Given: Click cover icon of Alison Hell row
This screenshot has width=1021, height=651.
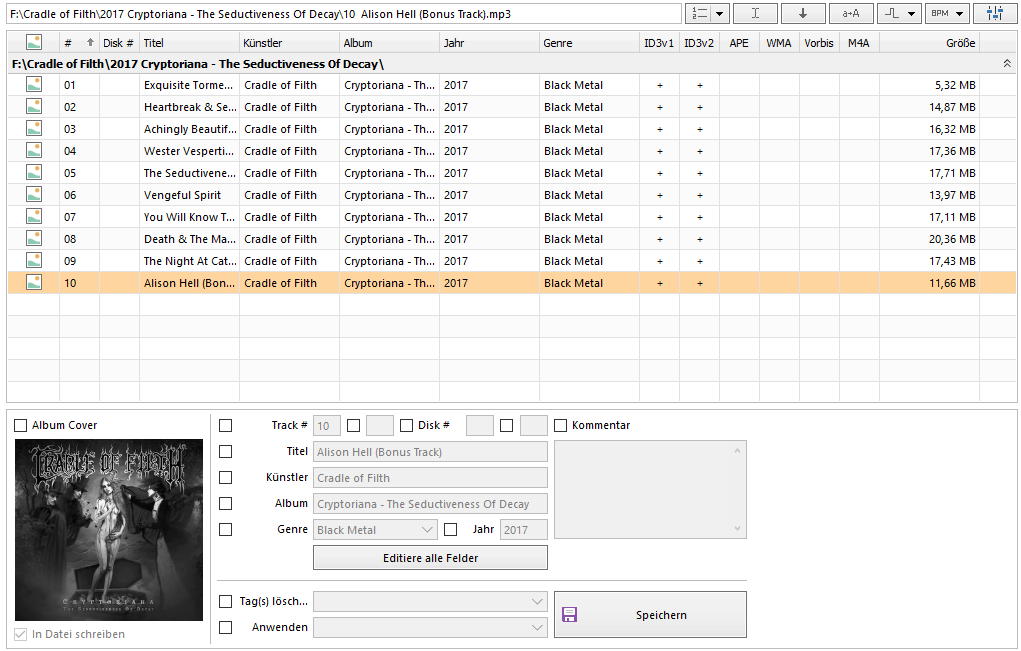Looking at the screenshot, I should 34,283.
